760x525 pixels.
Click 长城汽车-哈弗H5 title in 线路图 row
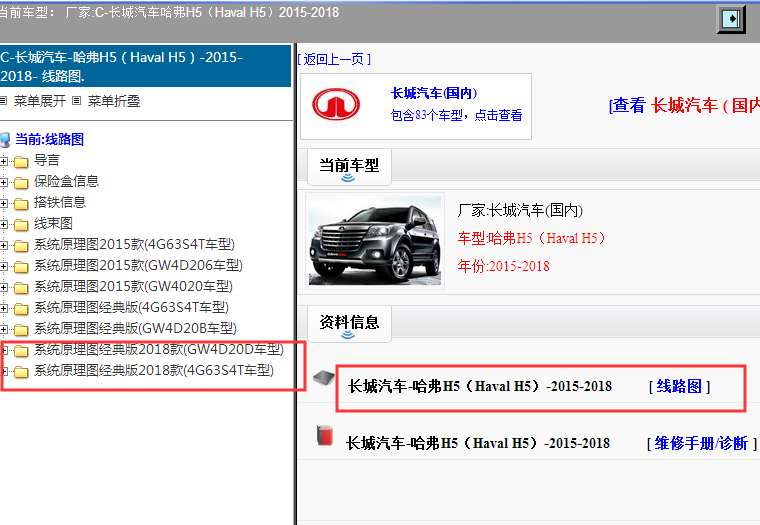tap(480, 386)
